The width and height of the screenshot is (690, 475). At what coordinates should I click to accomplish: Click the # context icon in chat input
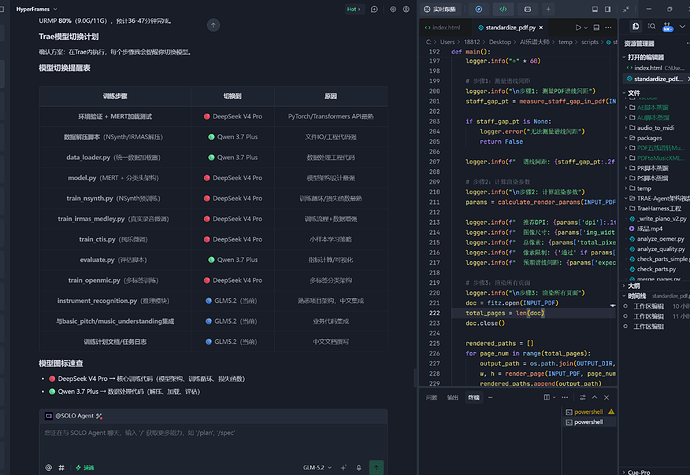[62, 468]
